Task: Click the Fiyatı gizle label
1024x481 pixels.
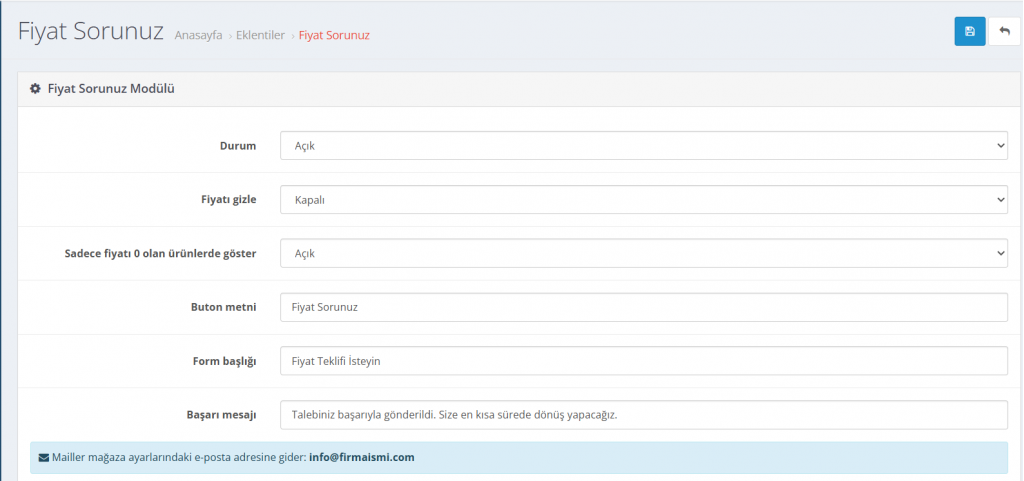Action: 228,200
